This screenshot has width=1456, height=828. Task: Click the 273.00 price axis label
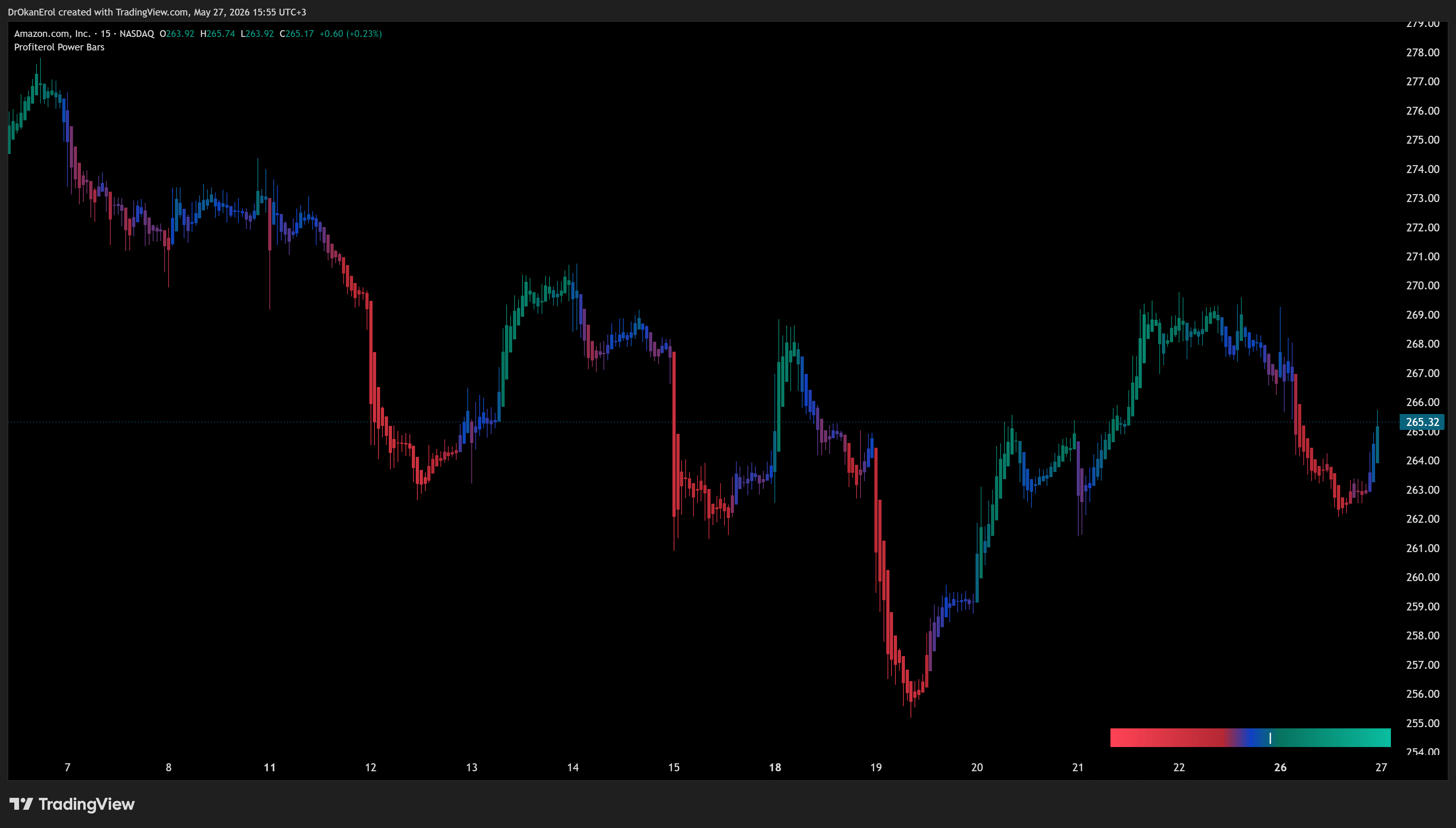click(1422, 198)
